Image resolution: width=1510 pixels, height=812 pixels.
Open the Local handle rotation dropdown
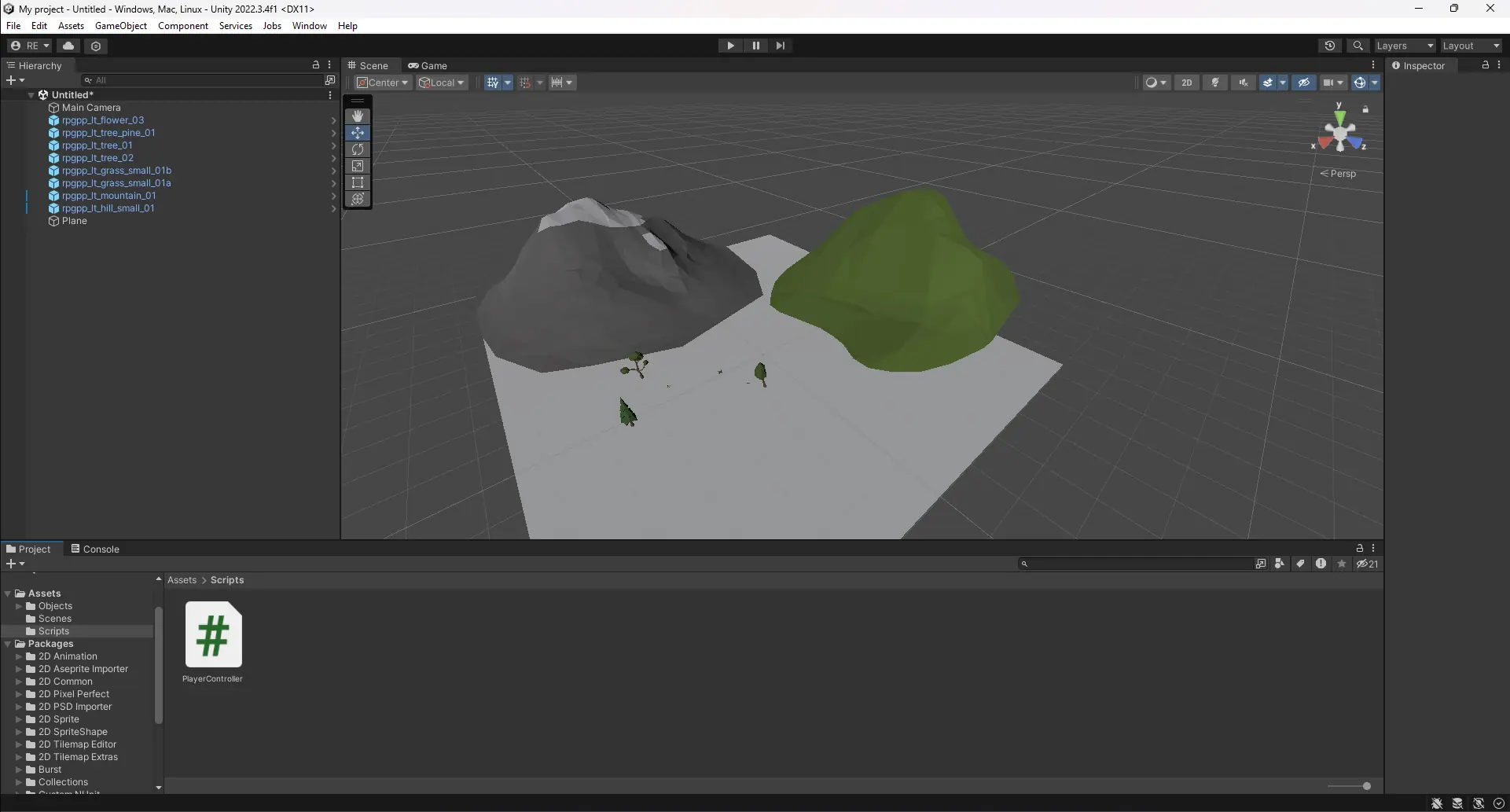coord(443,83)
